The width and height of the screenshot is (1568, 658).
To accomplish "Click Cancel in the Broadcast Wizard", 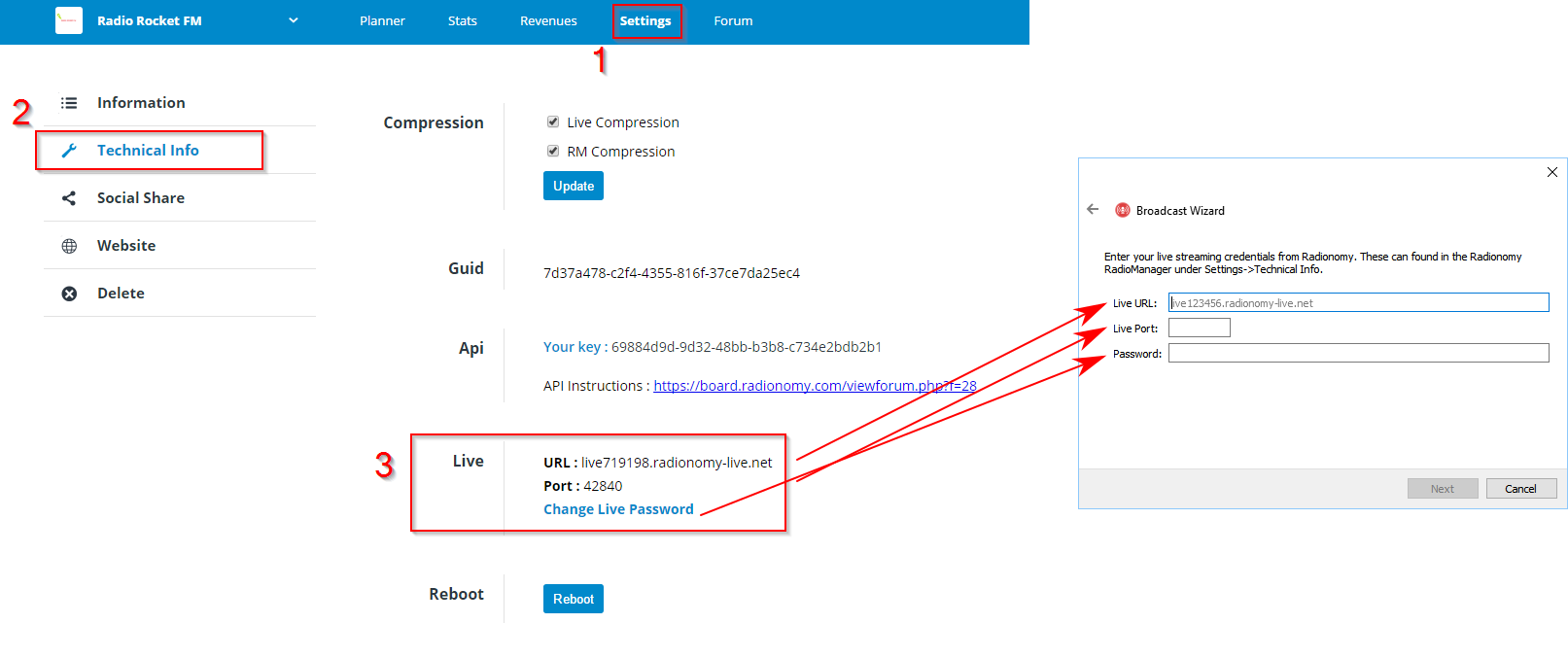I will click(x=1521, y=489).
